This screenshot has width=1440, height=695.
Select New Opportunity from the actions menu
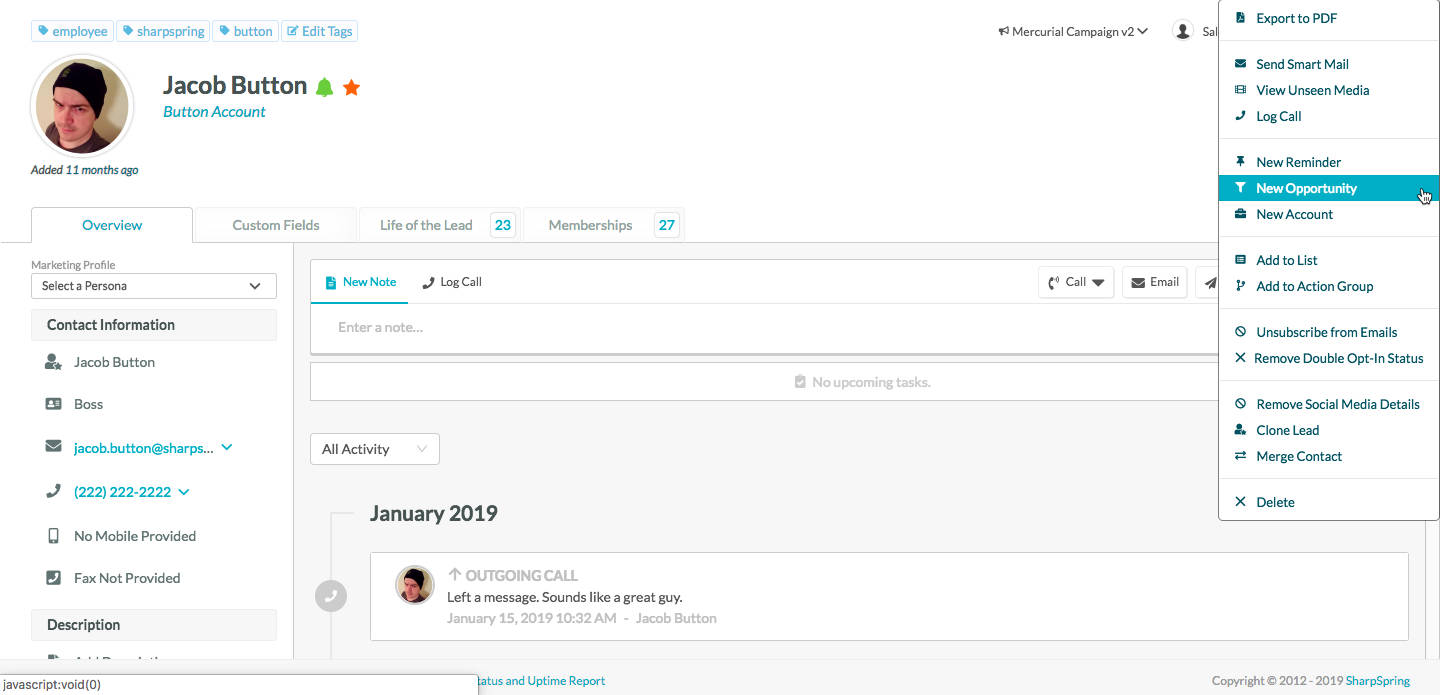[x=1306, y=187]
